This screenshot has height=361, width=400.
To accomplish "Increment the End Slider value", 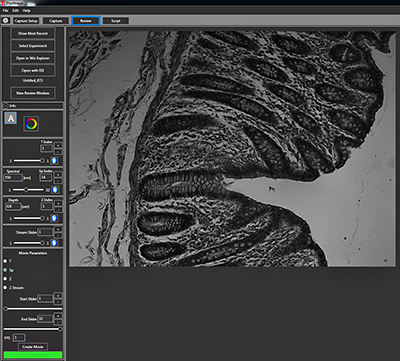I will (x=58, y=316).
